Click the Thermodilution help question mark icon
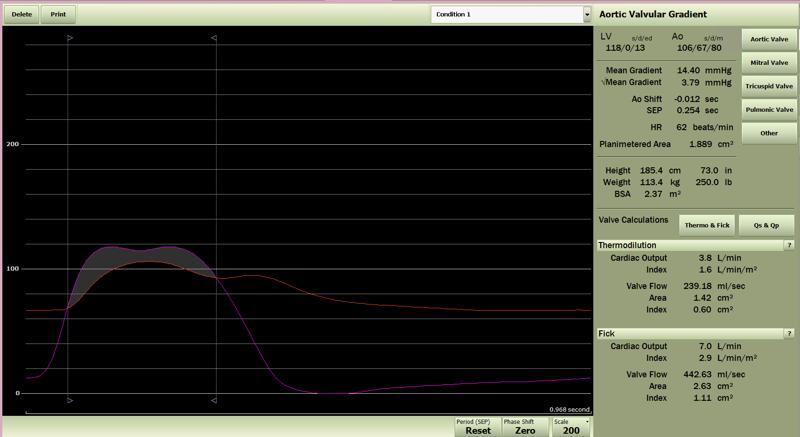 point(789,245)
